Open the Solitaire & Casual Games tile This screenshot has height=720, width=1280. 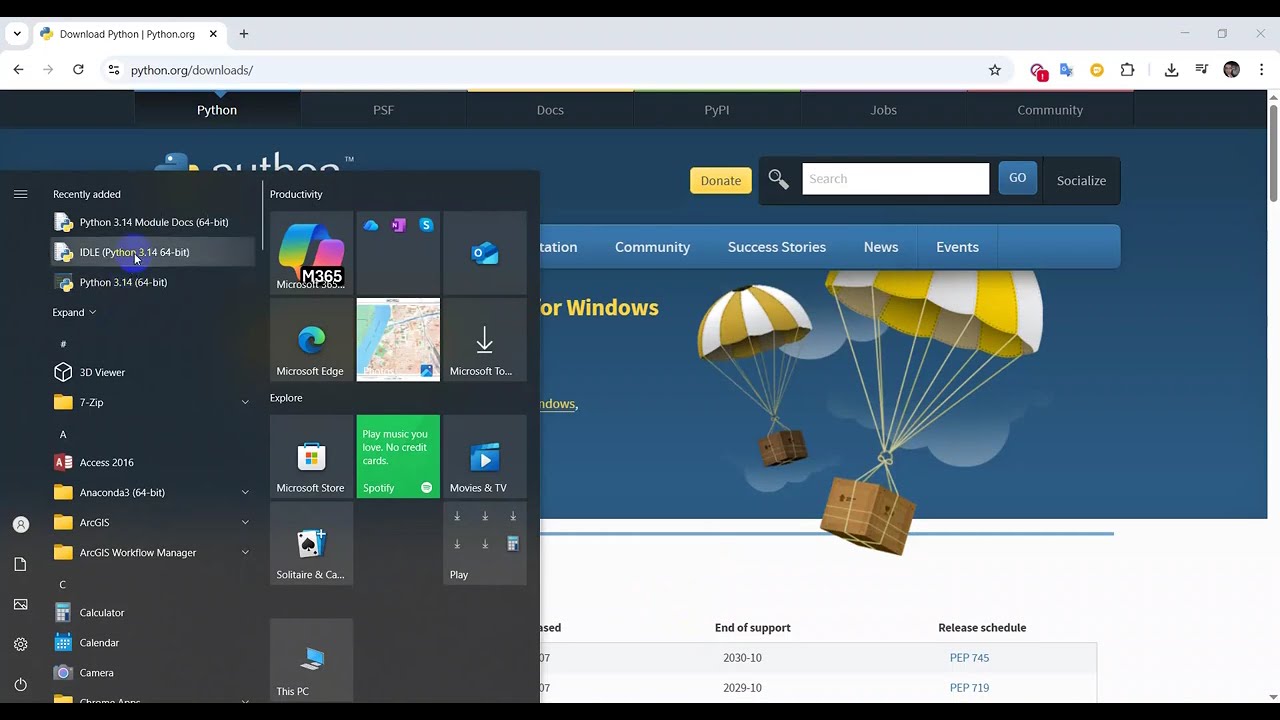[x=311, y=543]
